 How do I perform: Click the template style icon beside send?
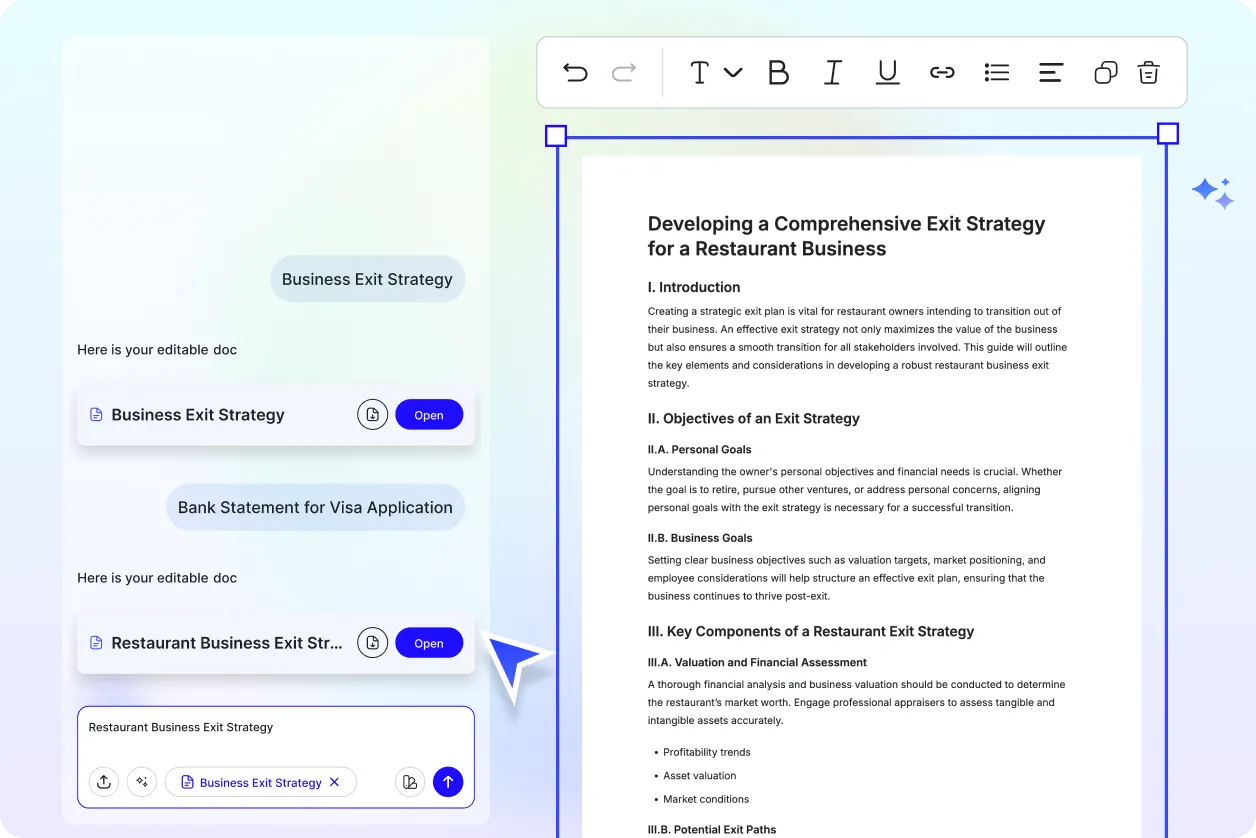coord(410,782)
